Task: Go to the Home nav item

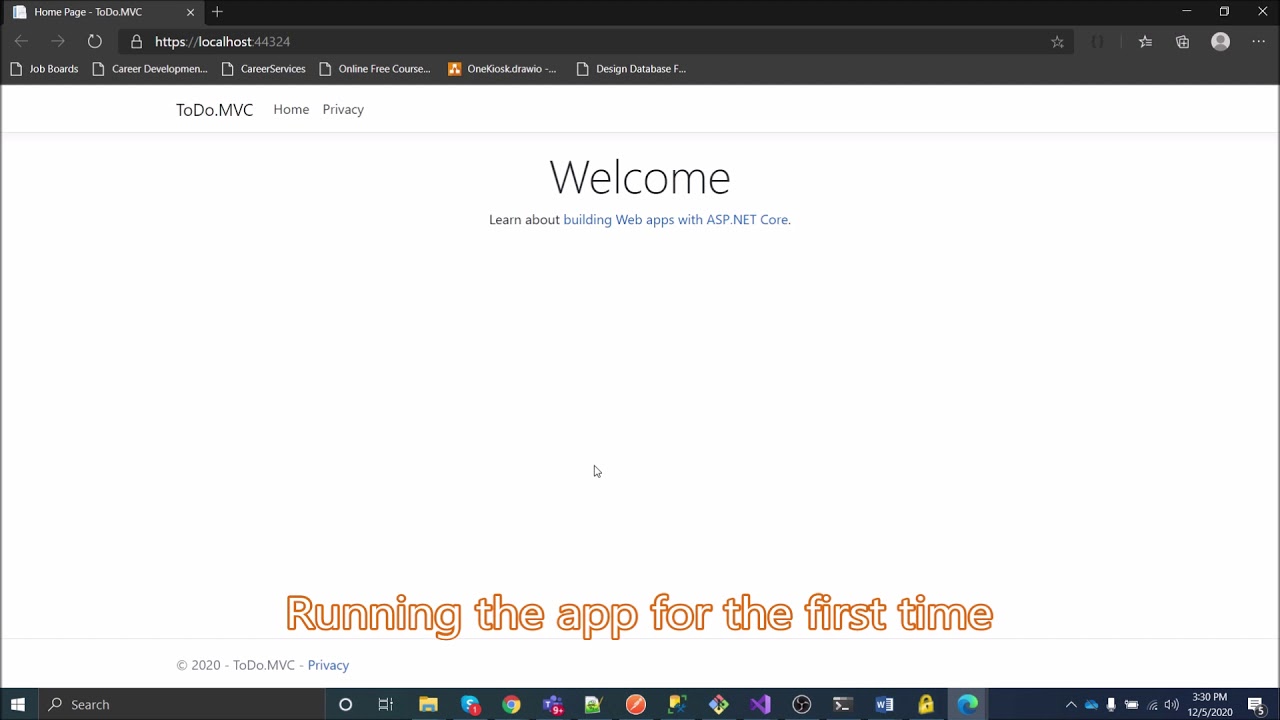Action: click(291, 109)
